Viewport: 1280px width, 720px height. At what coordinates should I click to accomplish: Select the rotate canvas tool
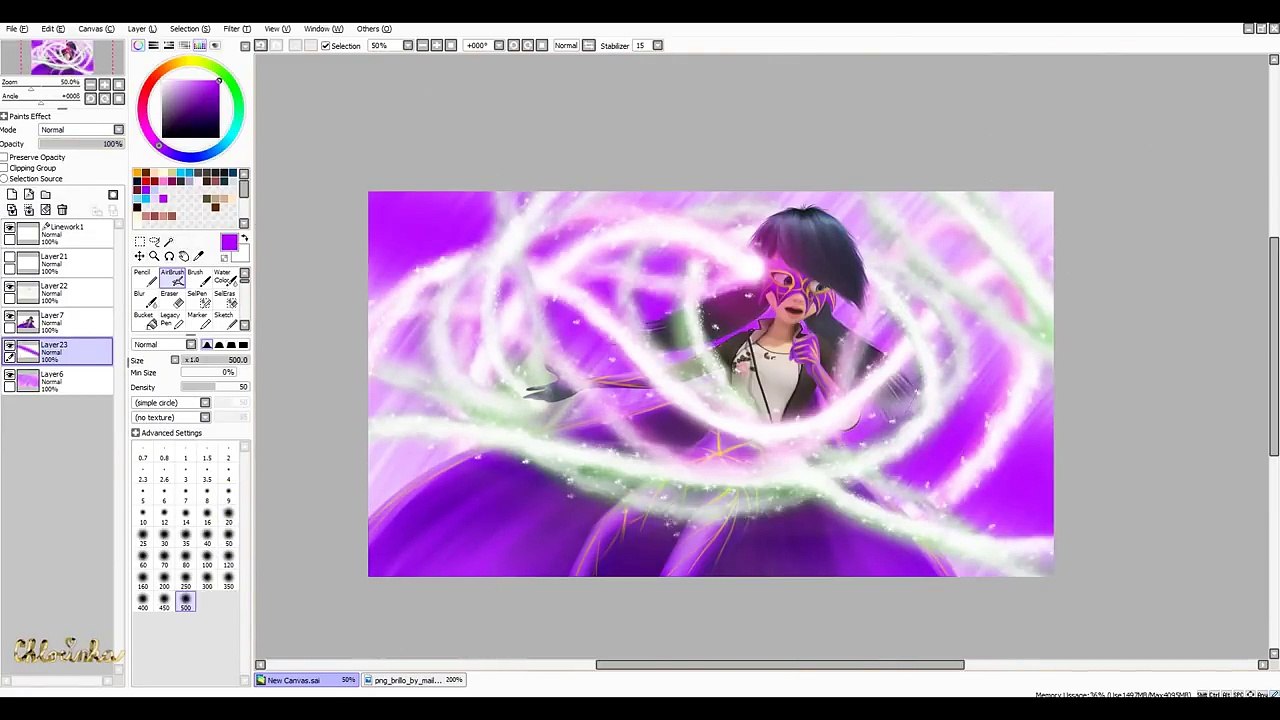[x=169, y=257]
